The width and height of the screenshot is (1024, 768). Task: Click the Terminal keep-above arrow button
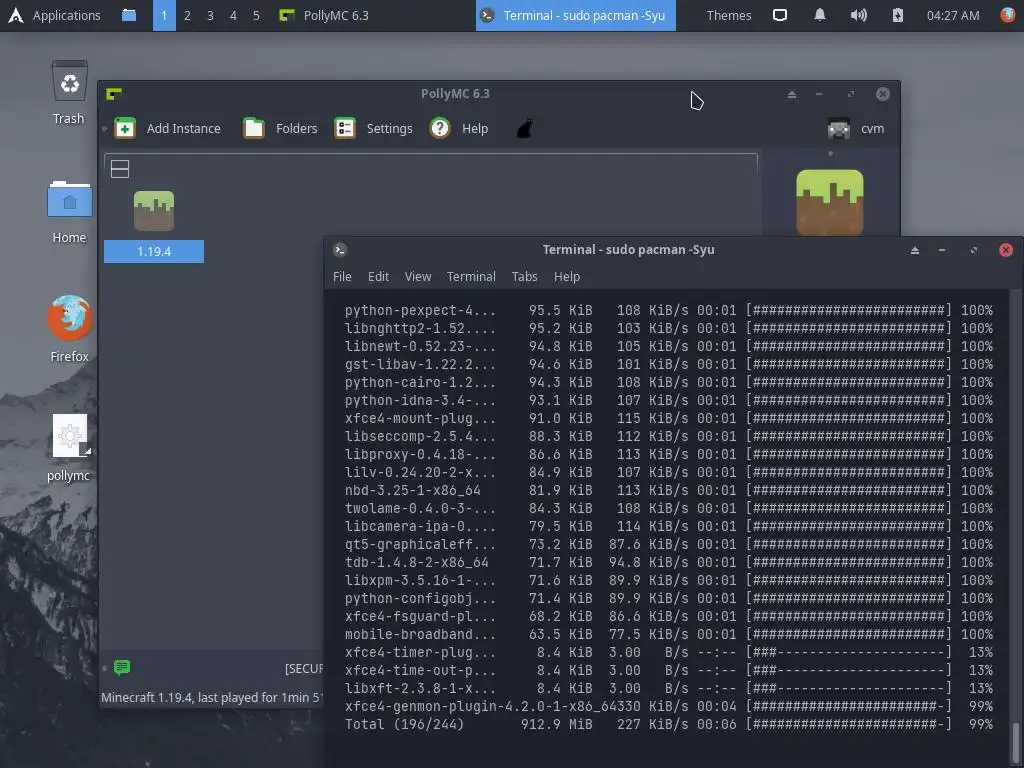(915, 250)
